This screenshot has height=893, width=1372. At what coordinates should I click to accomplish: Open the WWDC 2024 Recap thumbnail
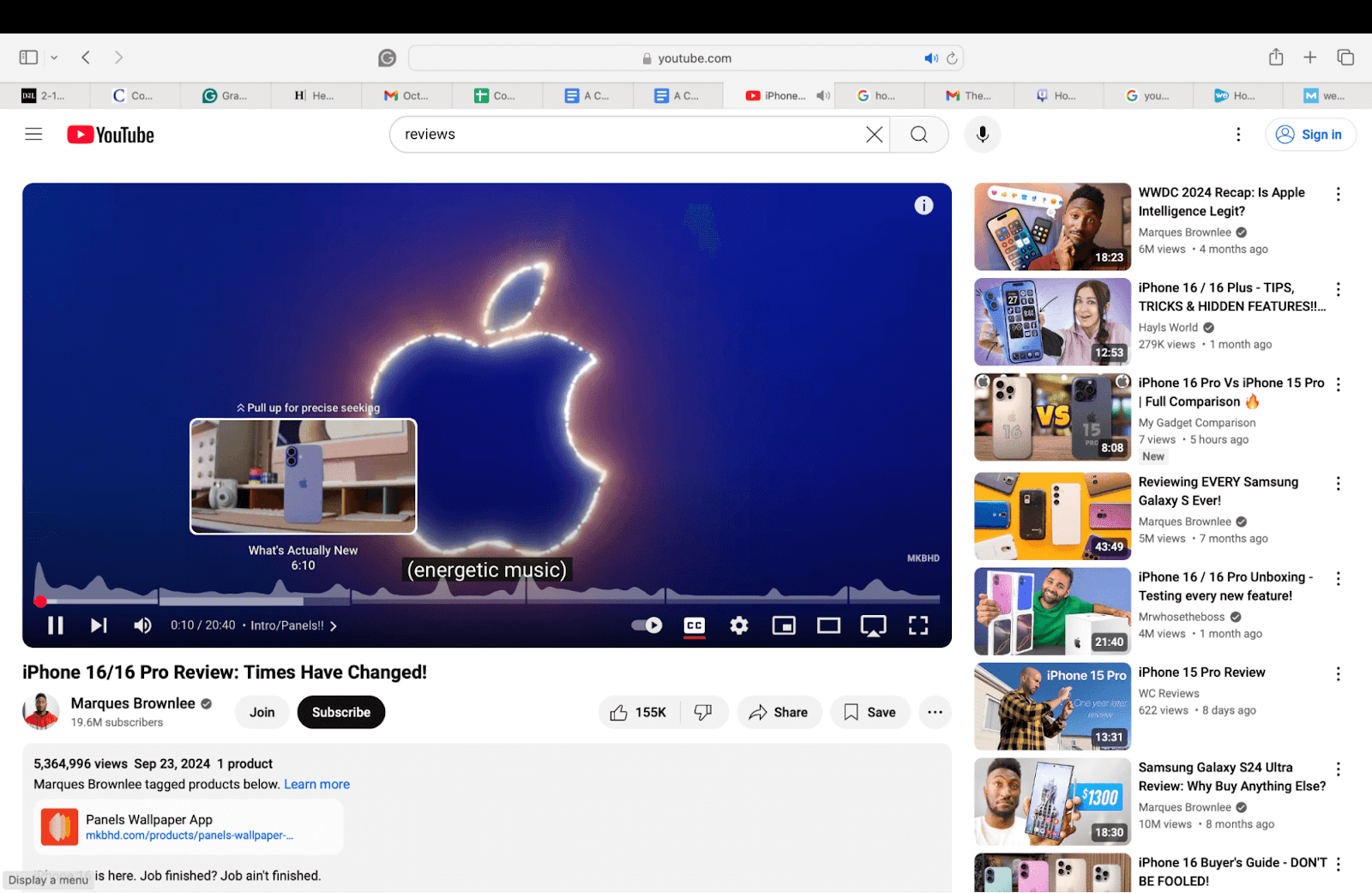1053,226
